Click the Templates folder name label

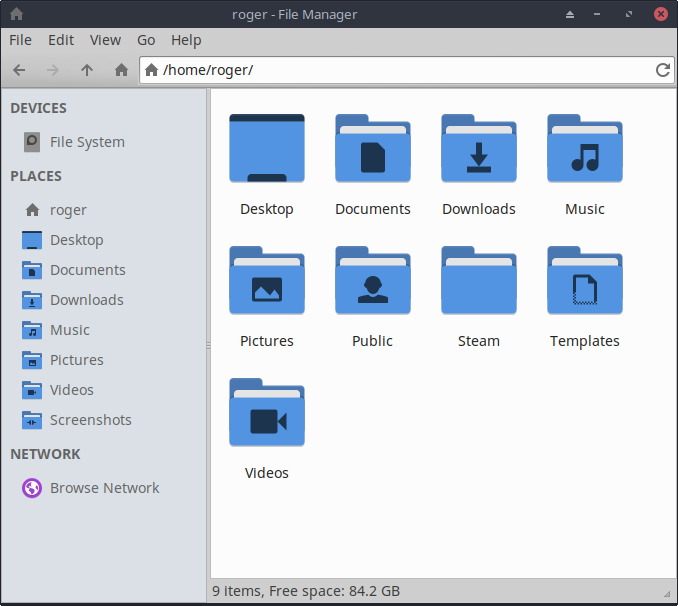pos(585,341)
